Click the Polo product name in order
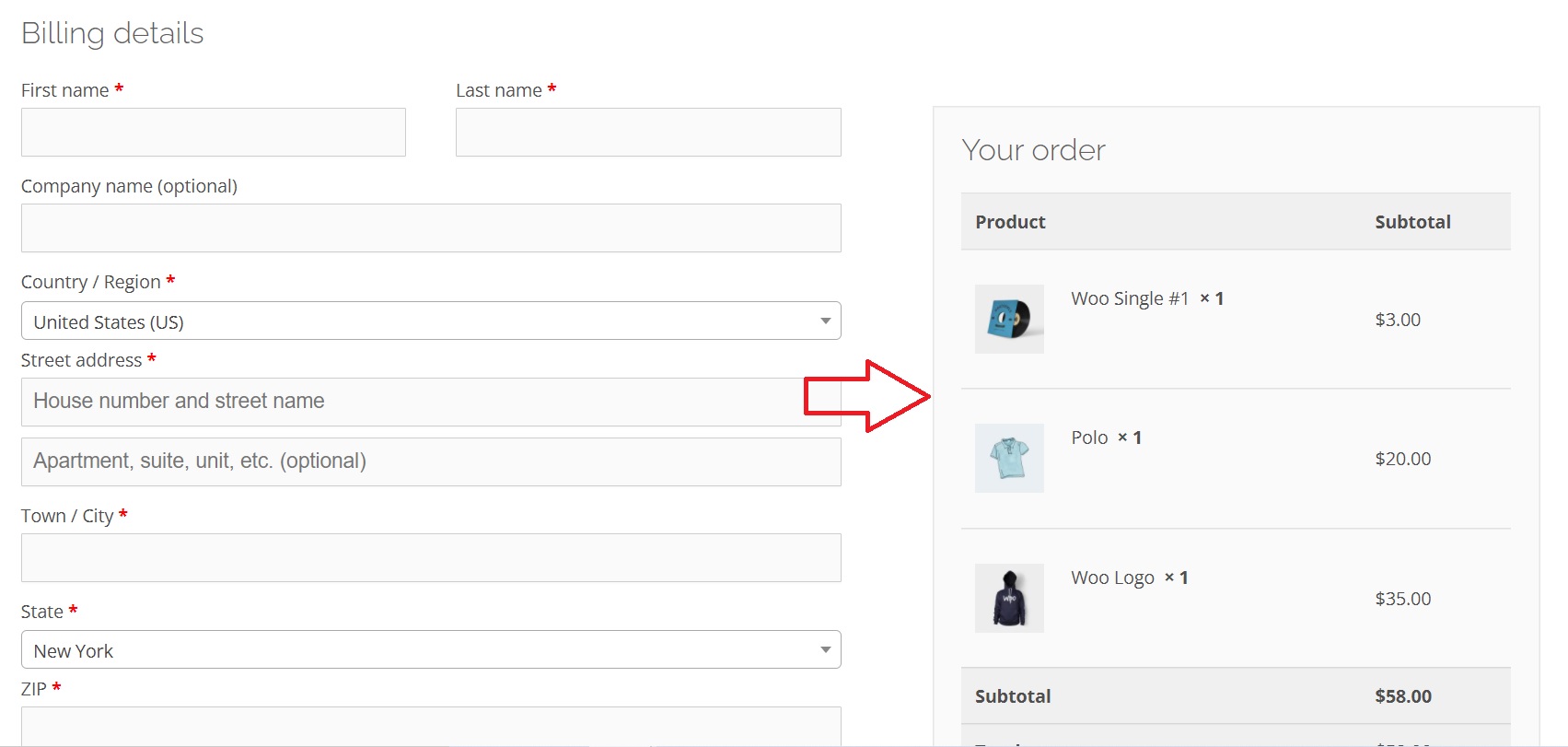This screenshot has width=1568, height=747. pyautogui.click(x=1089, y=438)
